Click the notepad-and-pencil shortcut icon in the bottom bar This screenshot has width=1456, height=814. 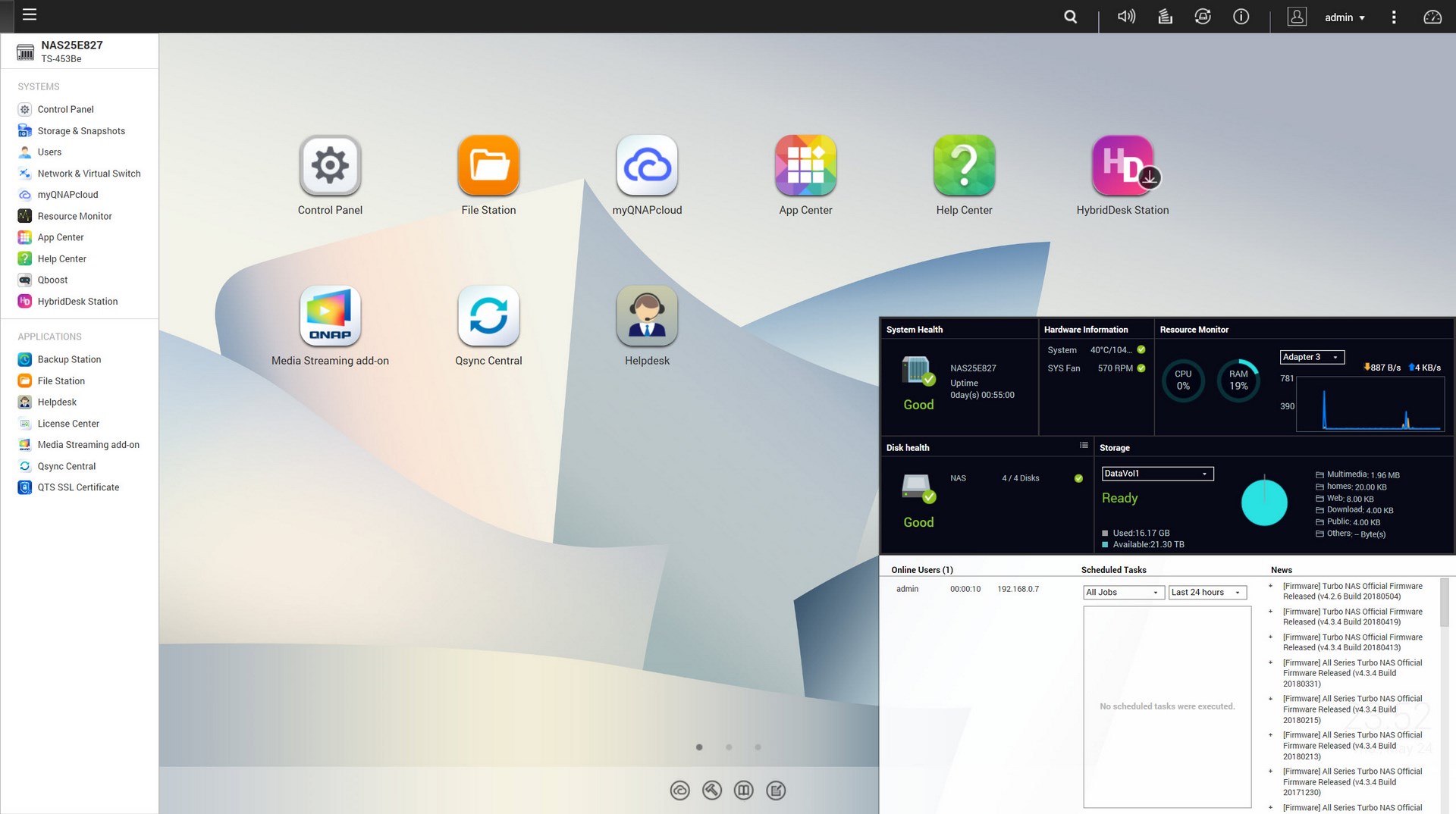coord(776,791)
